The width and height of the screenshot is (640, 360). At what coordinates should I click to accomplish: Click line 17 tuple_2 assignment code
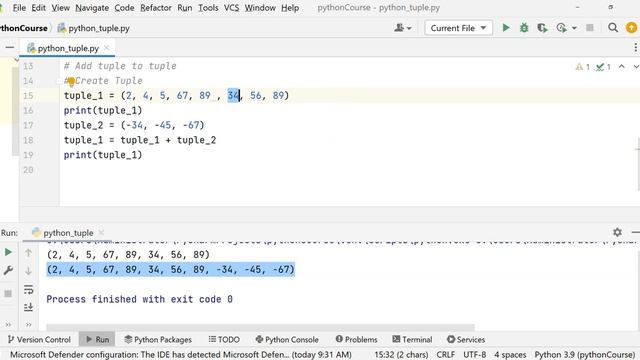[134, 125]
